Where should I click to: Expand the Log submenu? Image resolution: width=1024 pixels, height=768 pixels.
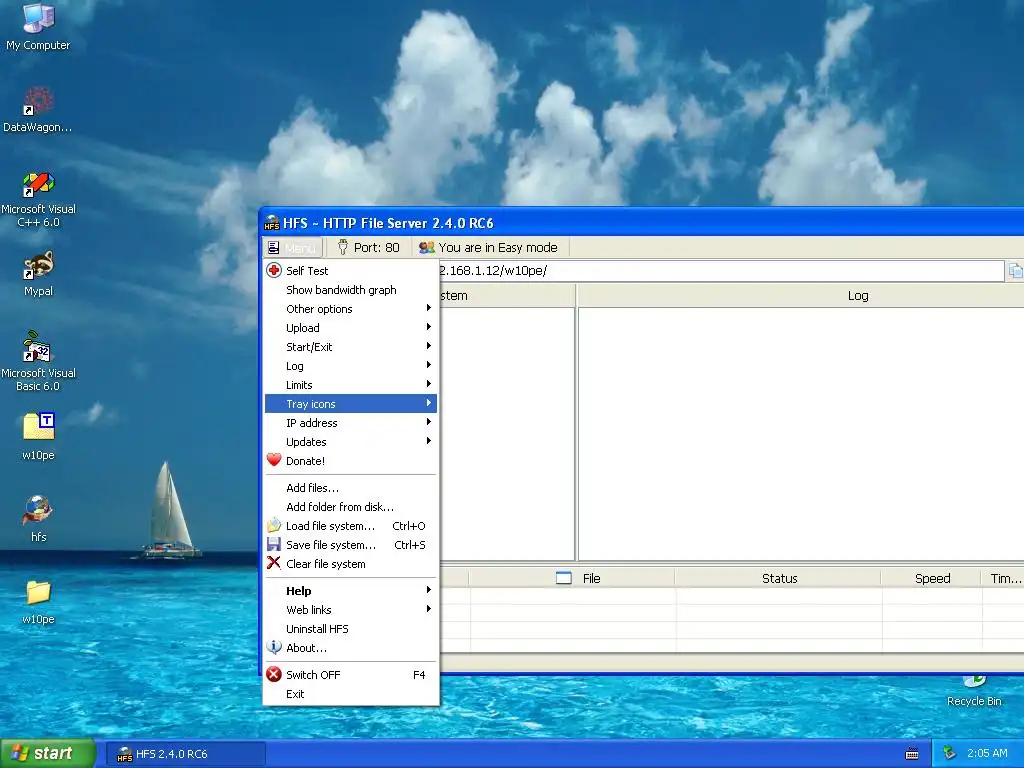tap(351, 366)
